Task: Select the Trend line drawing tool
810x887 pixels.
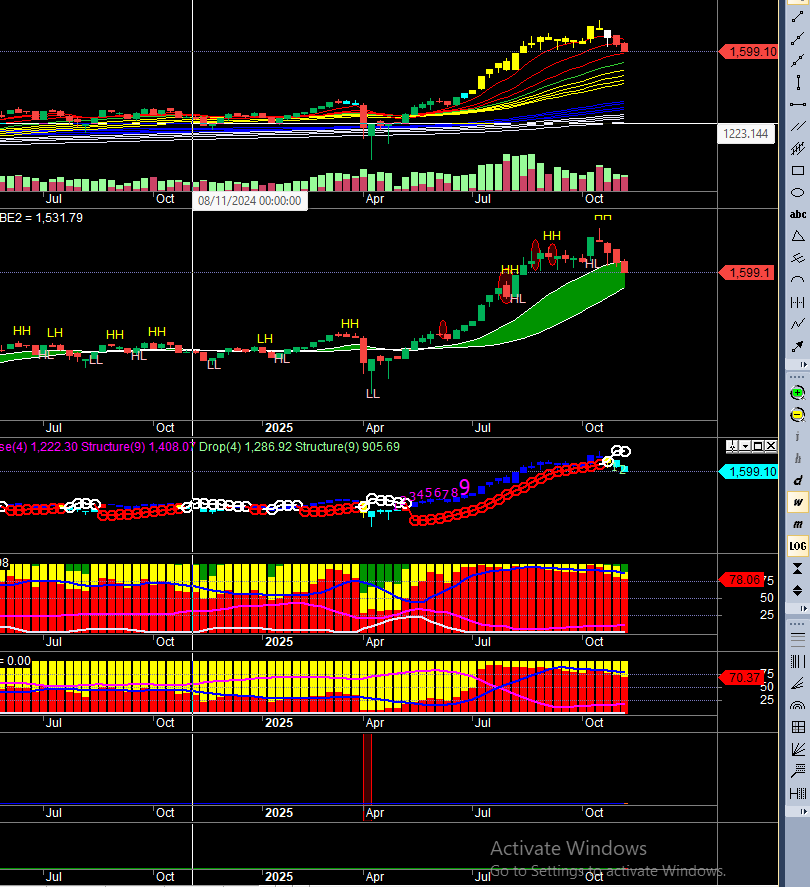Action: 798,17
